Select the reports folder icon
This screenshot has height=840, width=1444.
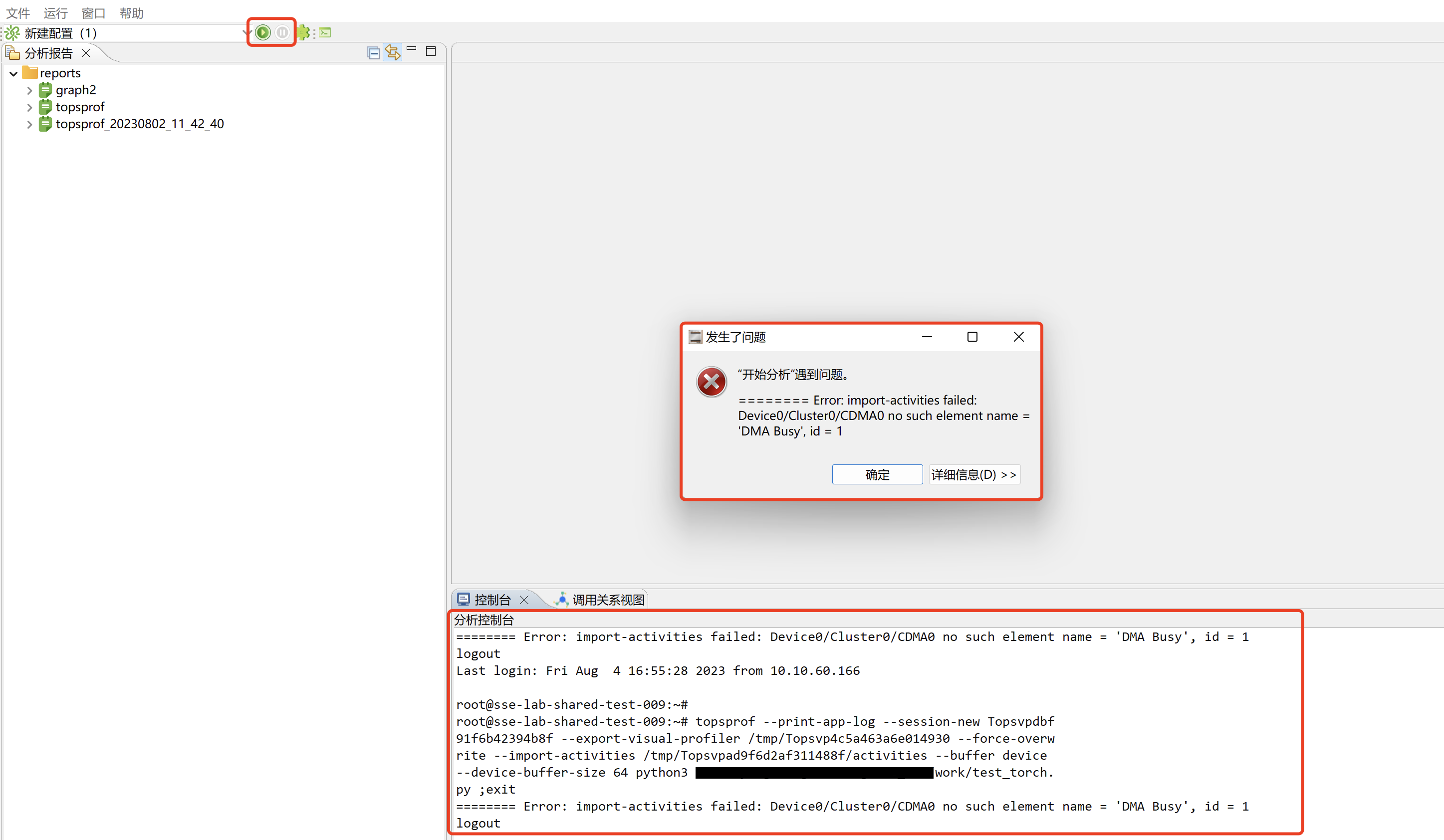[x=30, y=73]
